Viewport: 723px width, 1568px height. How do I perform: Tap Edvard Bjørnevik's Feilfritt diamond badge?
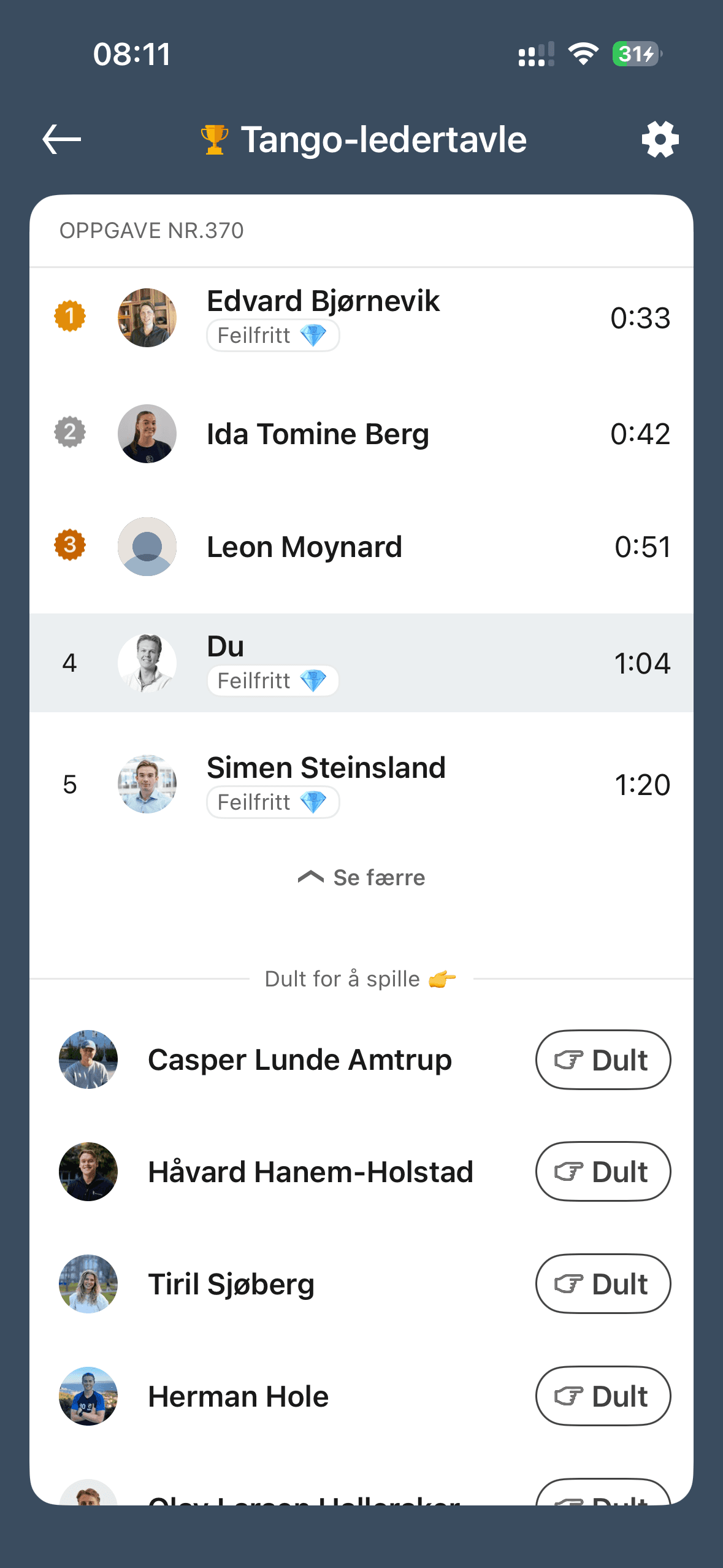click(x=273, y=336)
